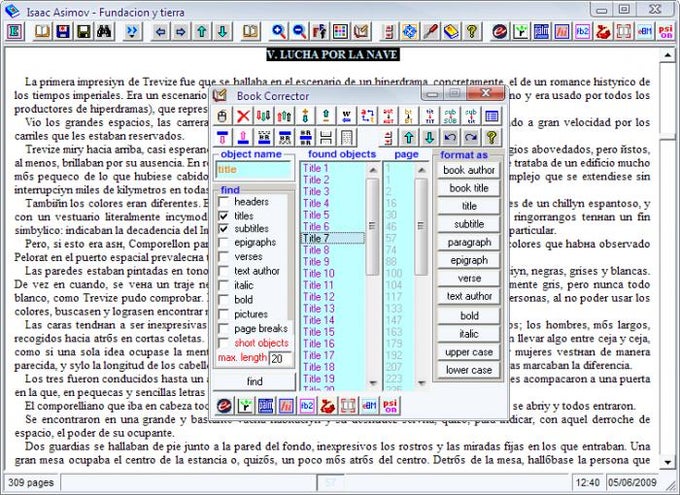Click the red floppy save icon
The height and width of the screenshot is (495, 680).
(63, 32)
